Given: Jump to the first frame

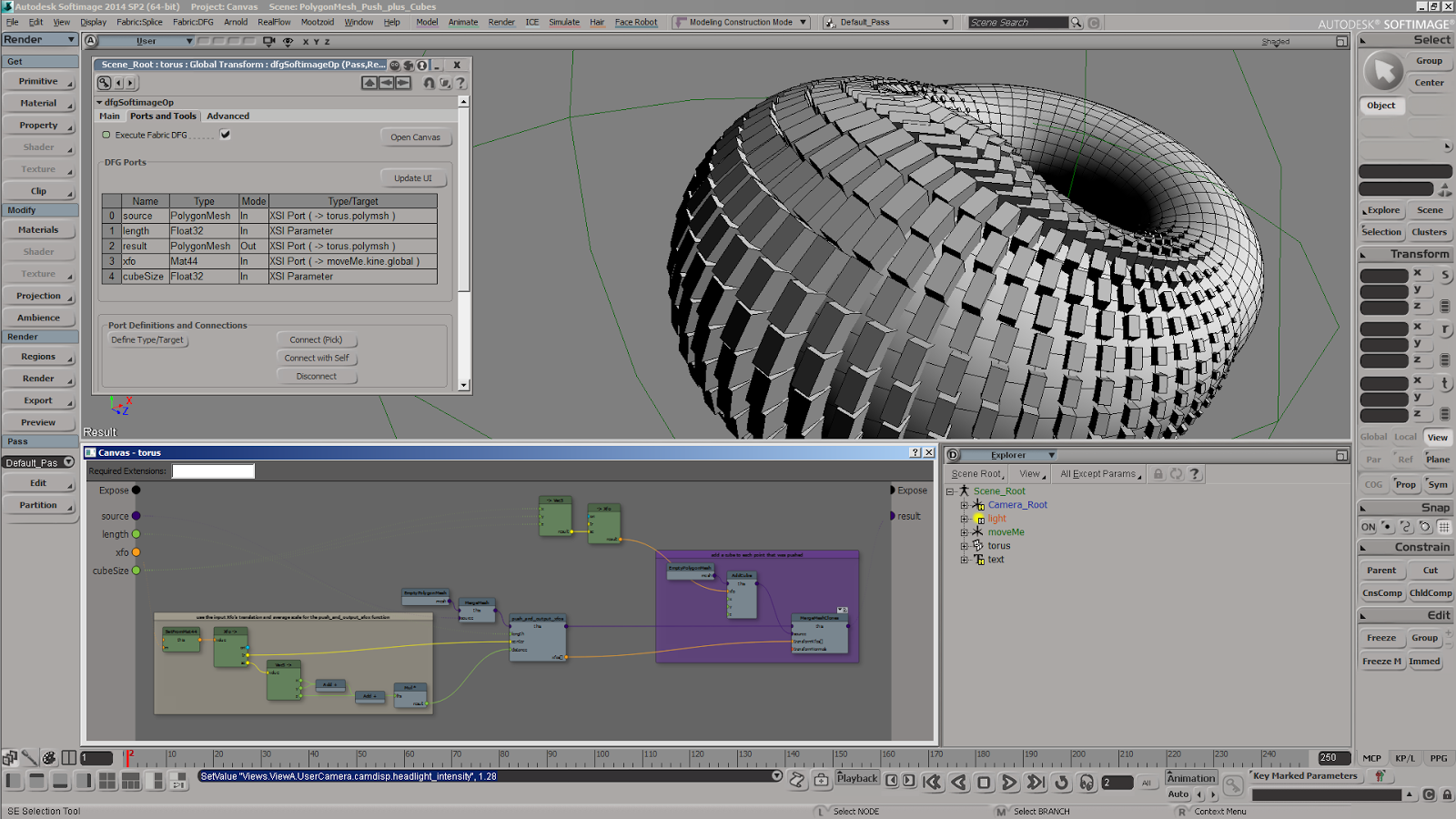Looking at the screenshot, I should [932, 783].
